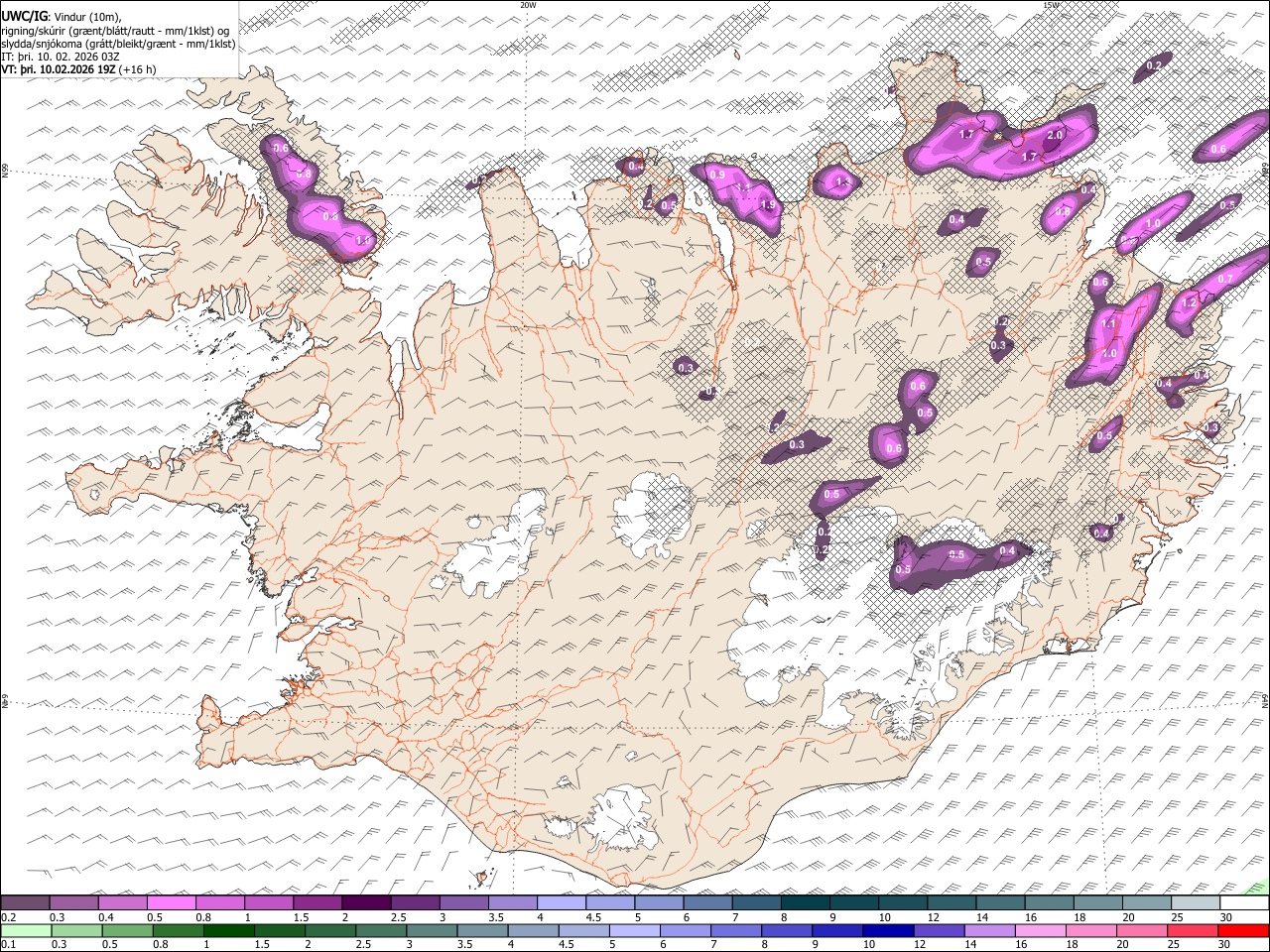Click the darkest purple 2 swatch in upper legend
The height and width of the screenshot is (952, 1270).
[365, 903]
